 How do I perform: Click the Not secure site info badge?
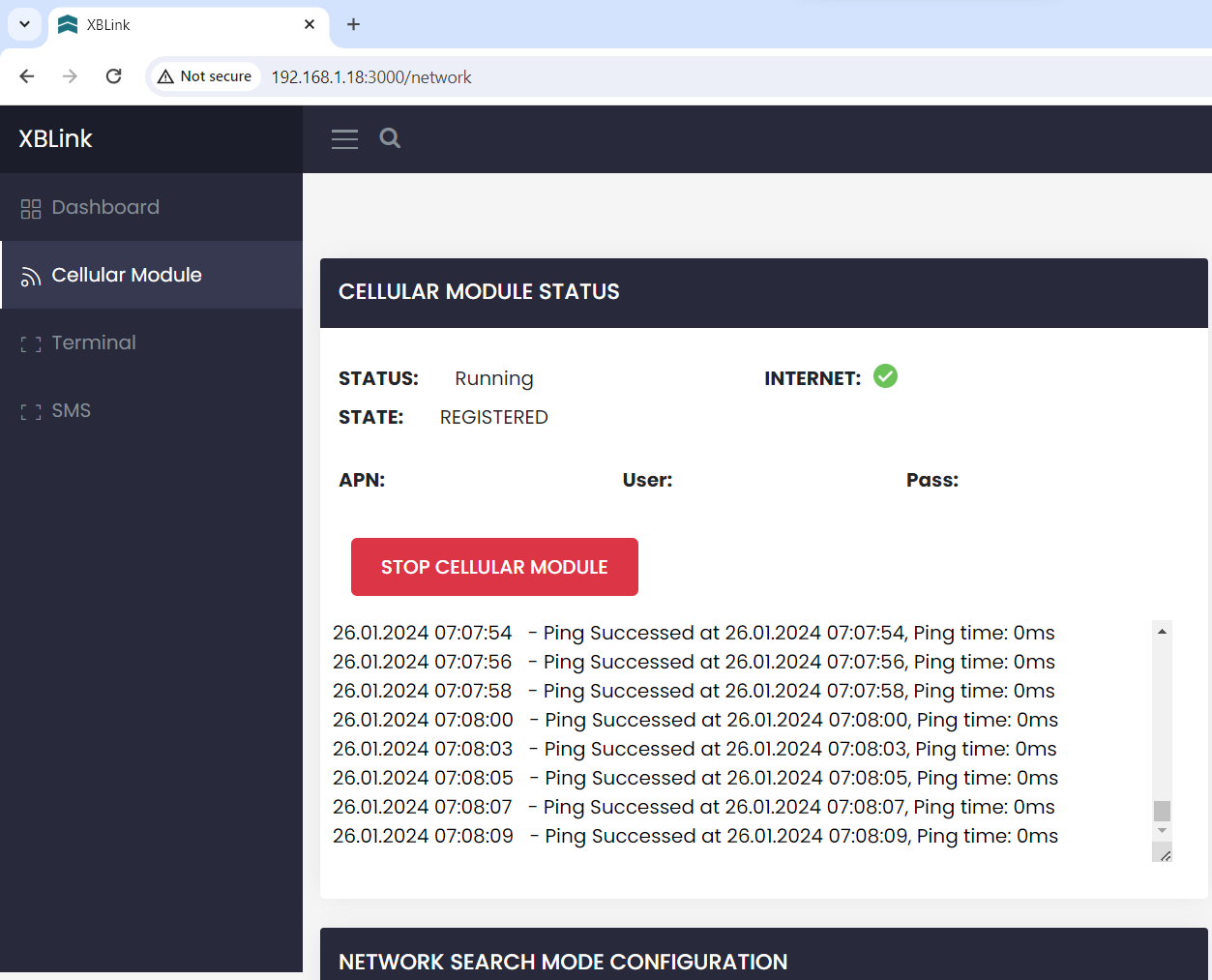(205, 76)
